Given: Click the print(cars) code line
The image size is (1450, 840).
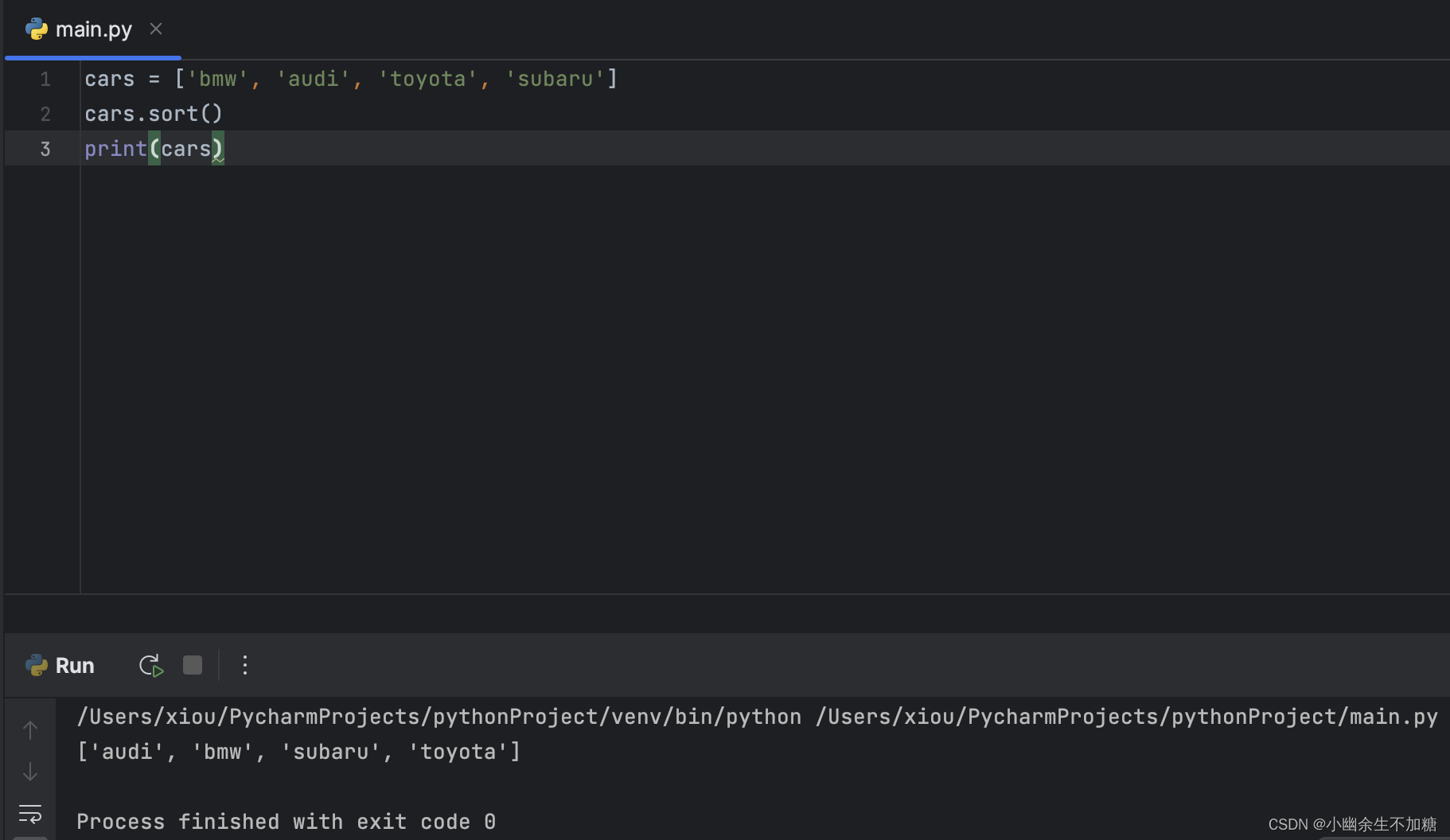Looking at the screenshot, I should pos(154,149).
